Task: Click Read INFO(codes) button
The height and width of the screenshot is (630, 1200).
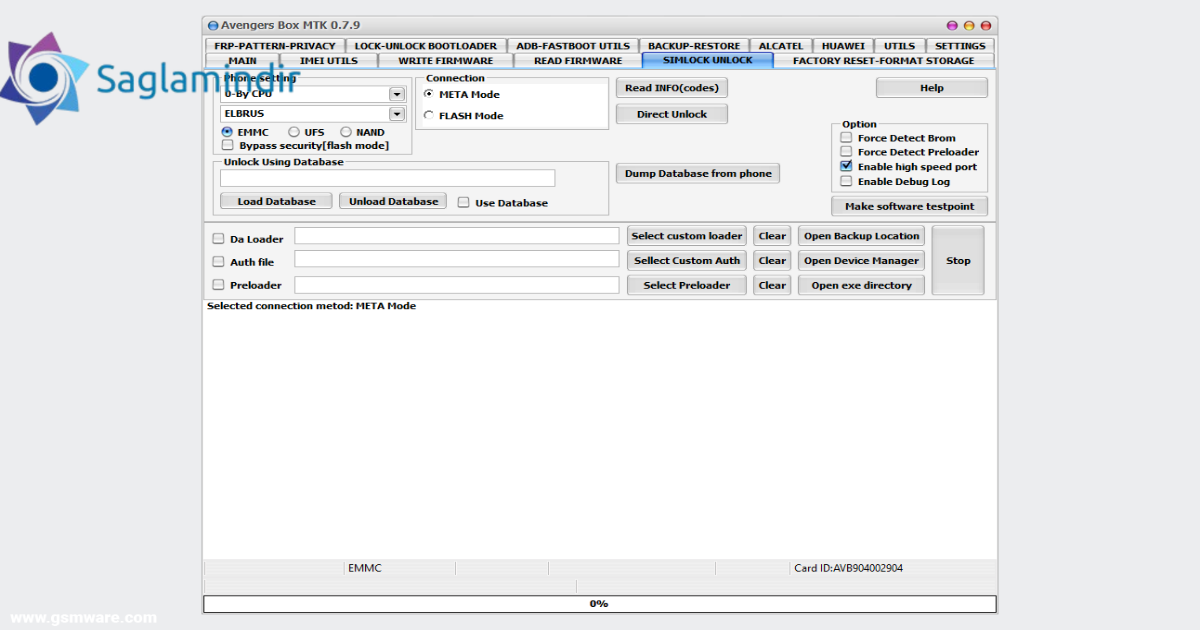Action: point(672,88)
